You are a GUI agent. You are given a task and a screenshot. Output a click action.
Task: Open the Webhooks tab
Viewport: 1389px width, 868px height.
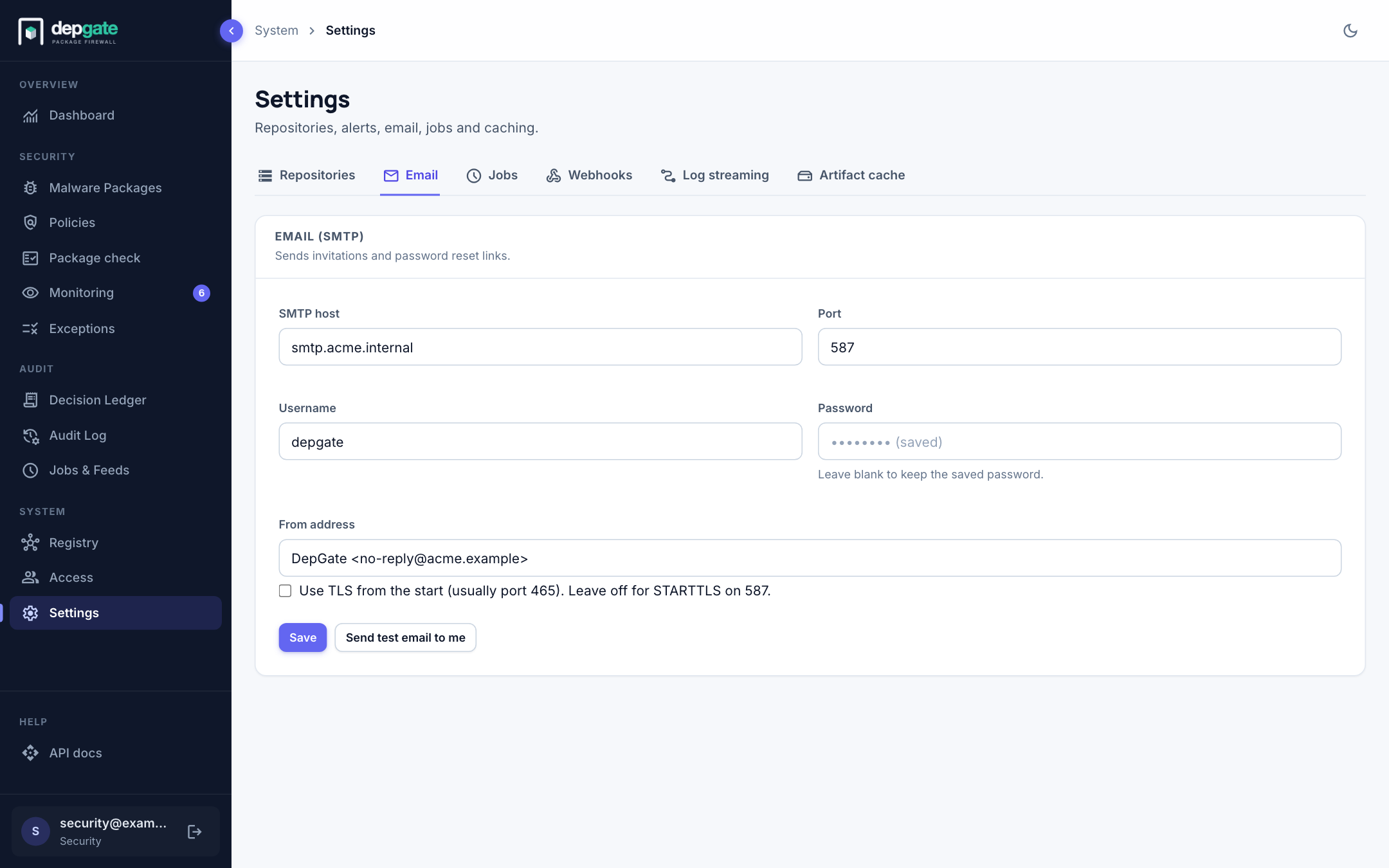click(589, 176)
